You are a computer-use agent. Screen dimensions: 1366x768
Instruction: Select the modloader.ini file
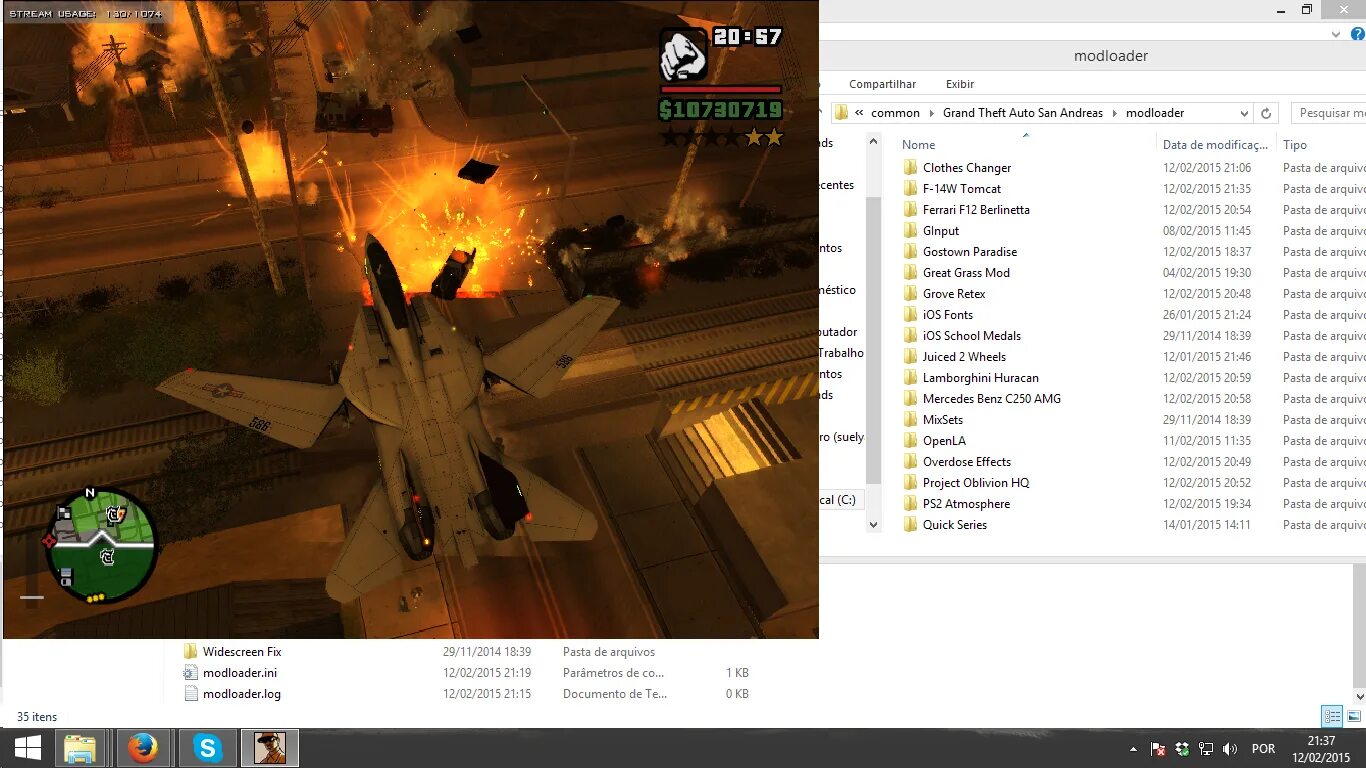(x=240, y=673)
